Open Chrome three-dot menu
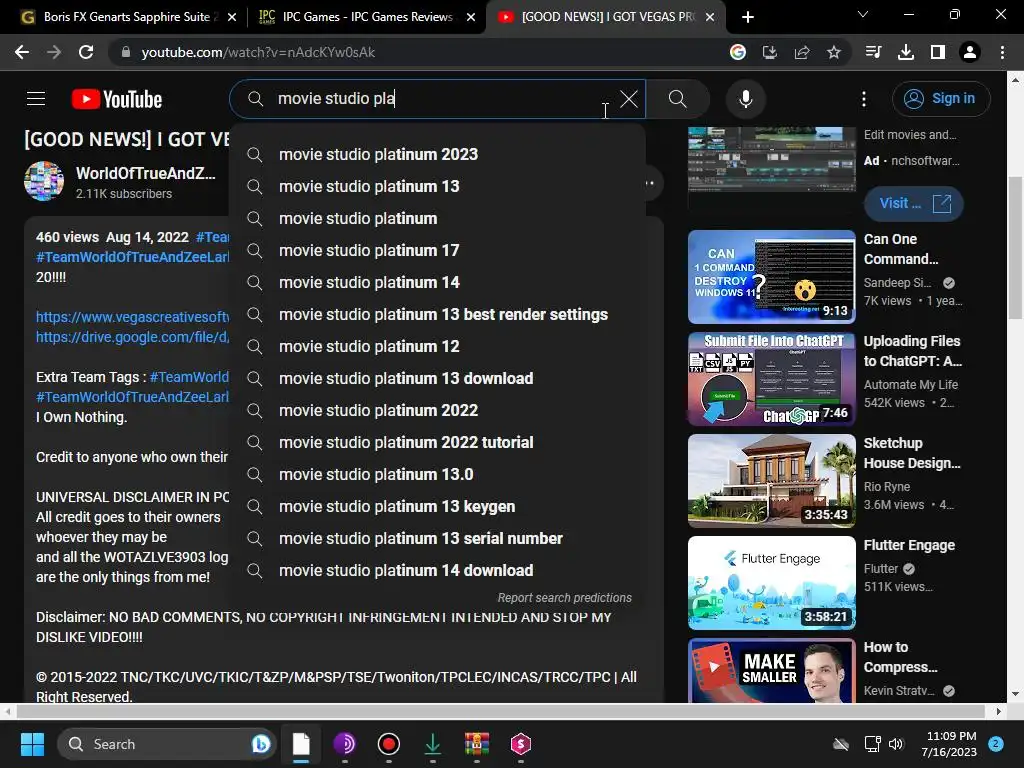 point(1002,52)
